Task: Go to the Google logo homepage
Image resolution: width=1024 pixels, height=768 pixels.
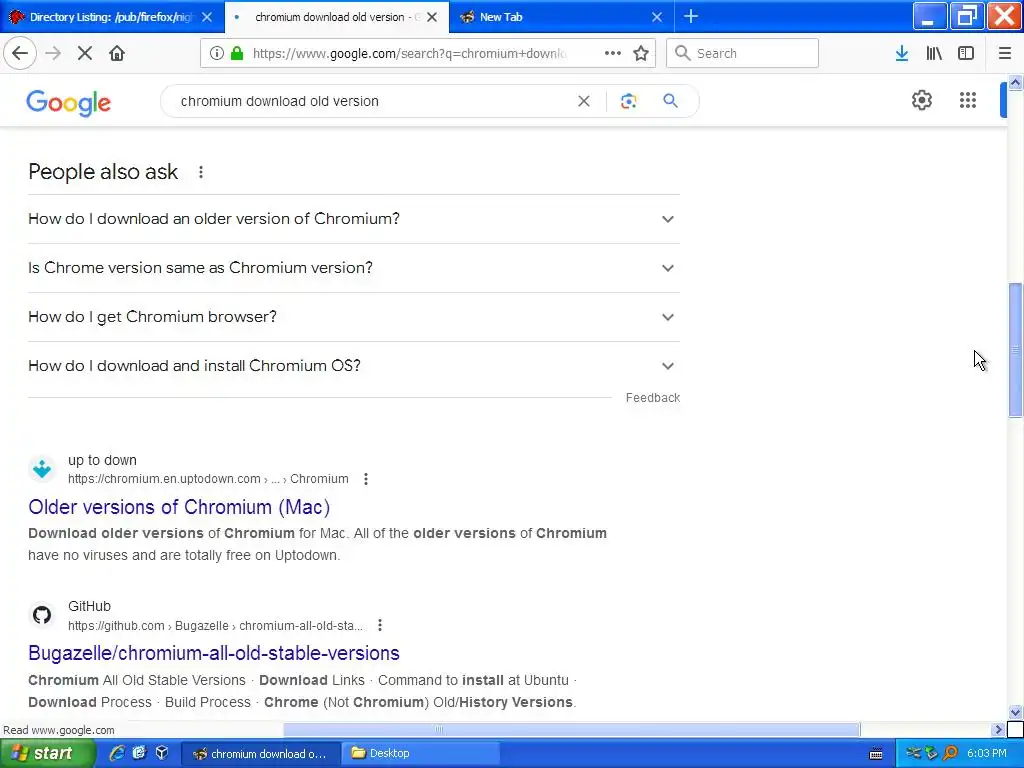Action: 69,103
